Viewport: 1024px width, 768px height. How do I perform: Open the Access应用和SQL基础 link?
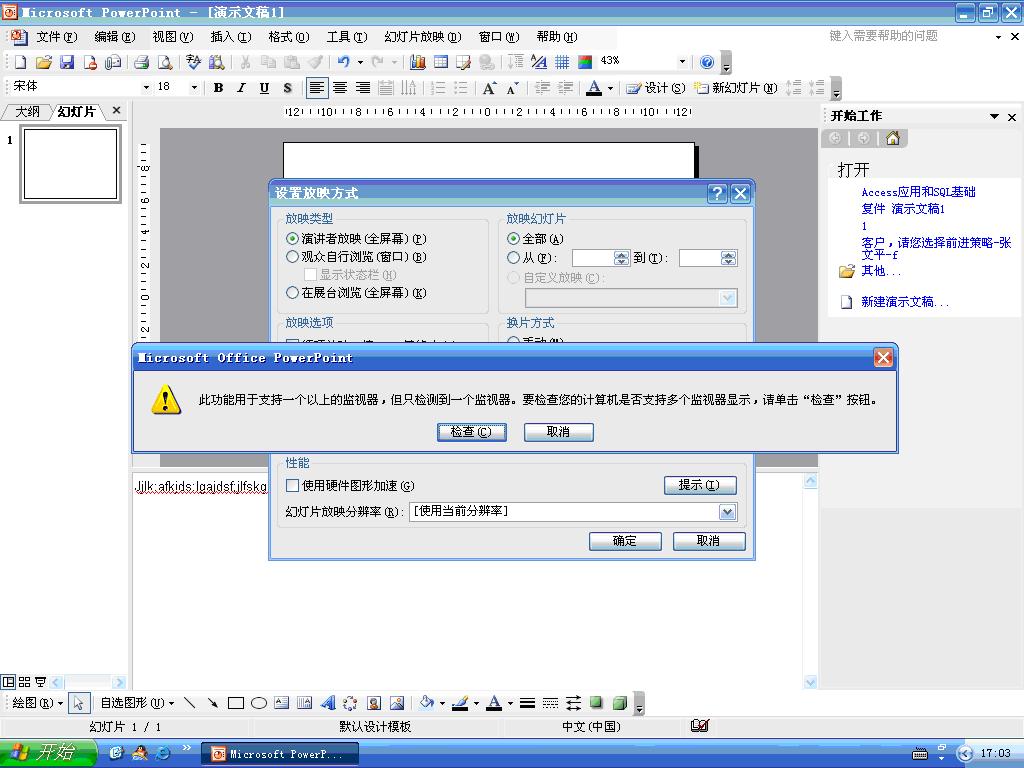(918, 192)
